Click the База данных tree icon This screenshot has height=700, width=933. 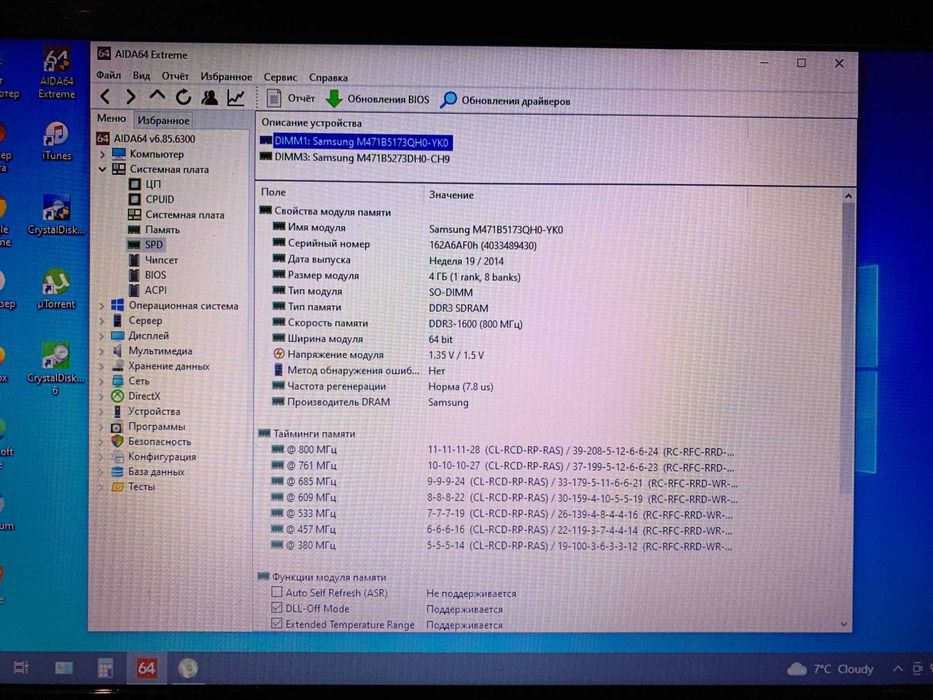[117, 471]
